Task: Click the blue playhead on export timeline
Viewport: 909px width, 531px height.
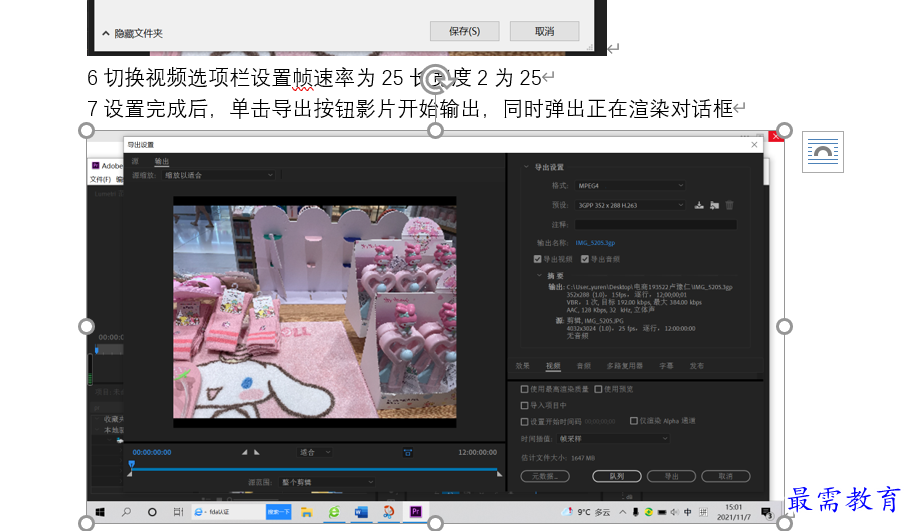Action: (x=132, y=464)
